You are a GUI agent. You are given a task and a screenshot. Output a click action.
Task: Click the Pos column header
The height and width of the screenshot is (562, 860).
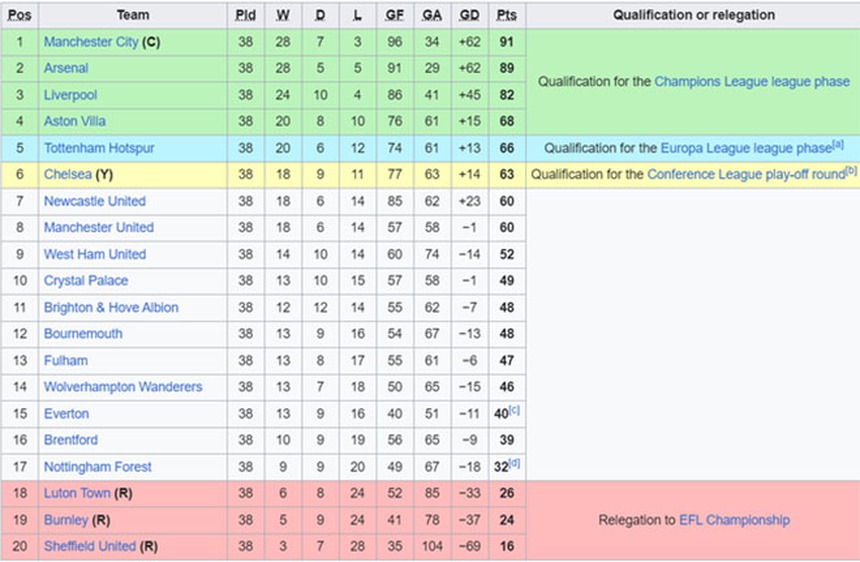click(19, 15)
